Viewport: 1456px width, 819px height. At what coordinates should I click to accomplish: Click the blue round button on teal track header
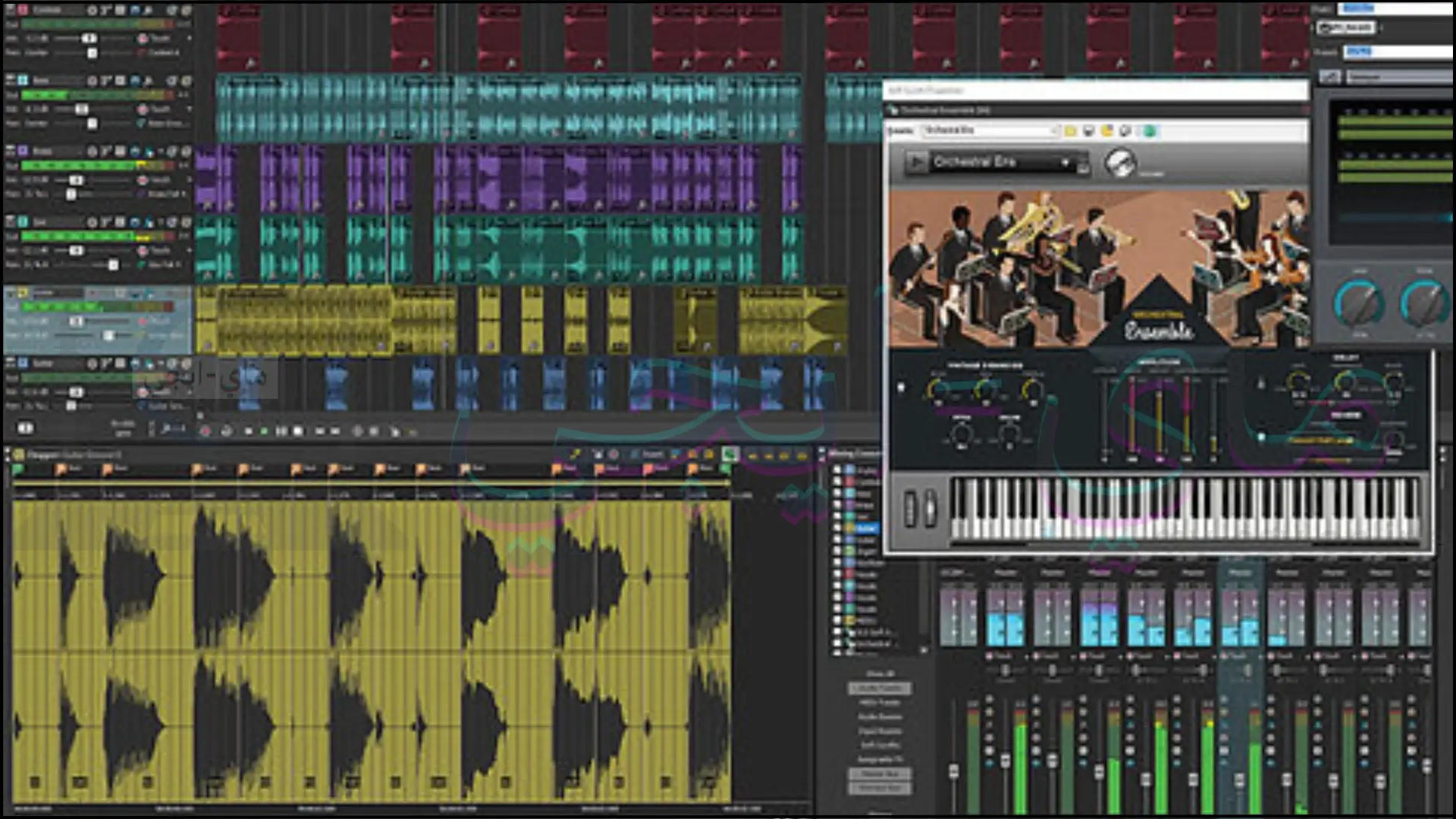(x=135, y=80)
